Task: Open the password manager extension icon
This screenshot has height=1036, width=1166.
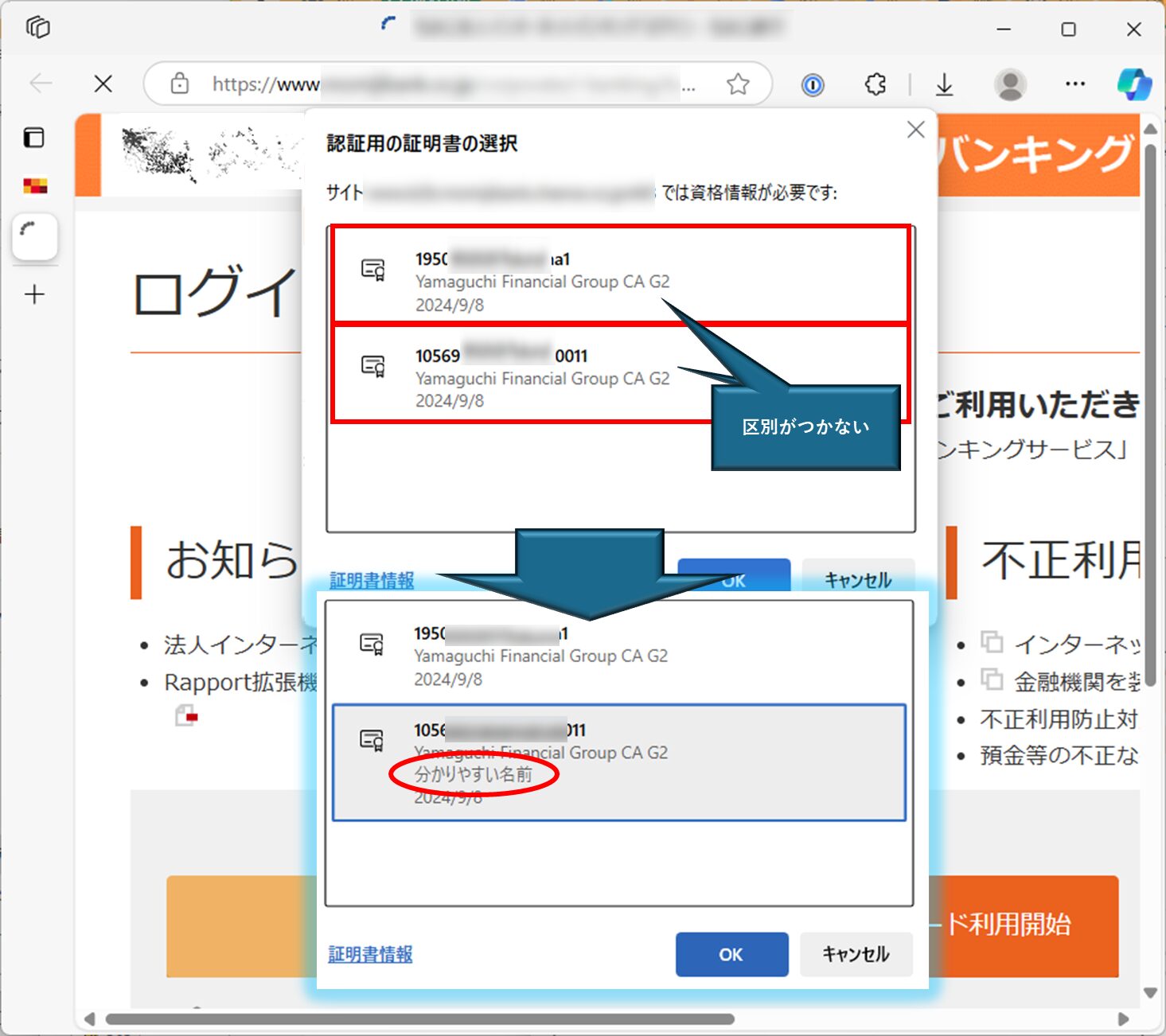Action: coord(813,84)
